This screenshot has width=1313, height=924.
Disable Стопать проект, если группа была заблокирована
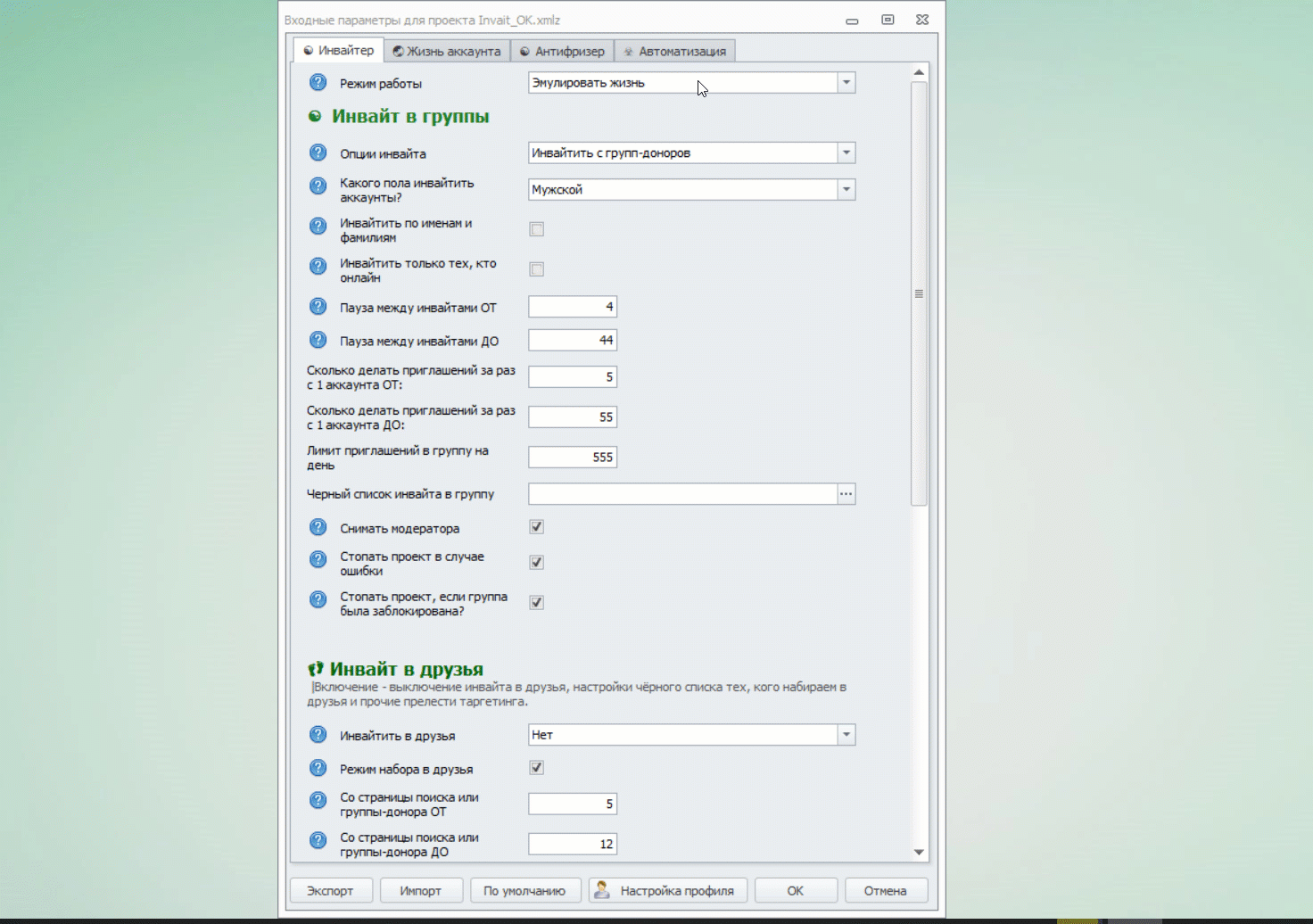(537, 603)
